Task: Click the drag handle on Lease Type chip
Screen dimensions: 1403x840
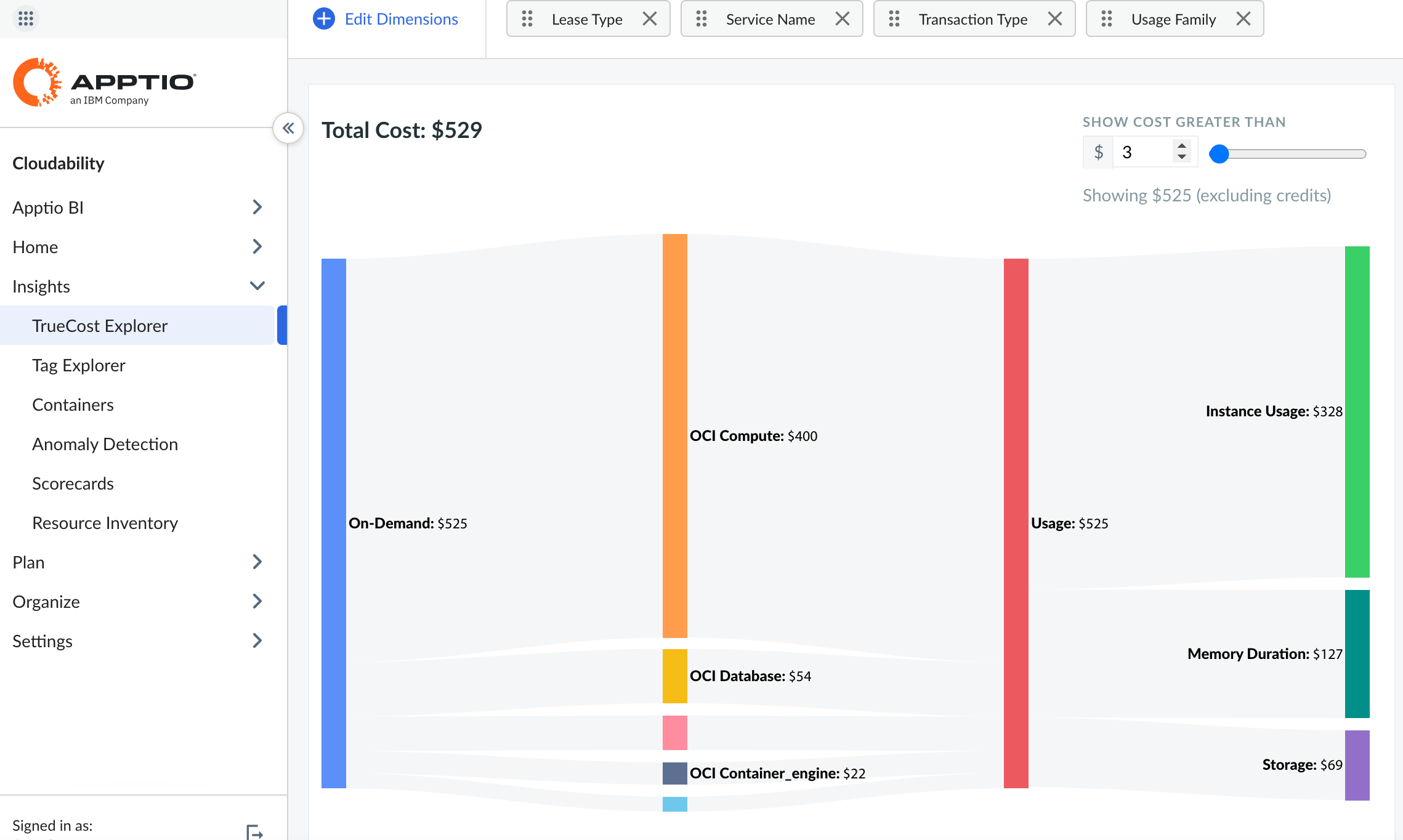Action: pos(527,18)
